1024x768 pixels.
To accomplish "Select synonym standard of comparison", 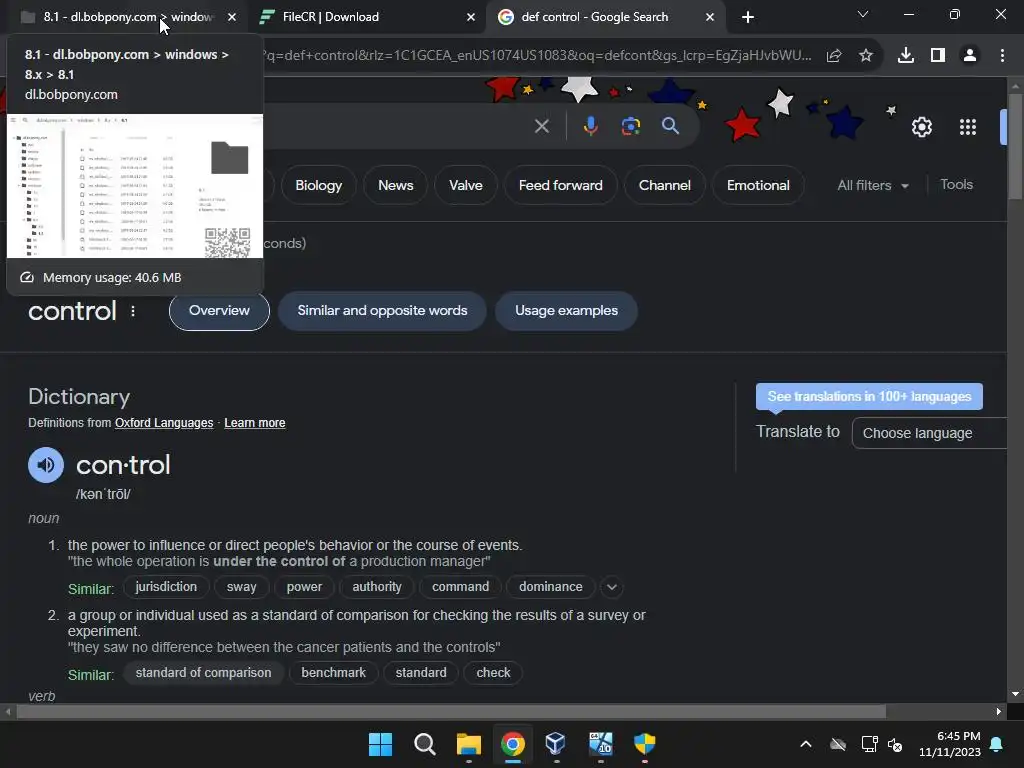I will tap(203, 673).
